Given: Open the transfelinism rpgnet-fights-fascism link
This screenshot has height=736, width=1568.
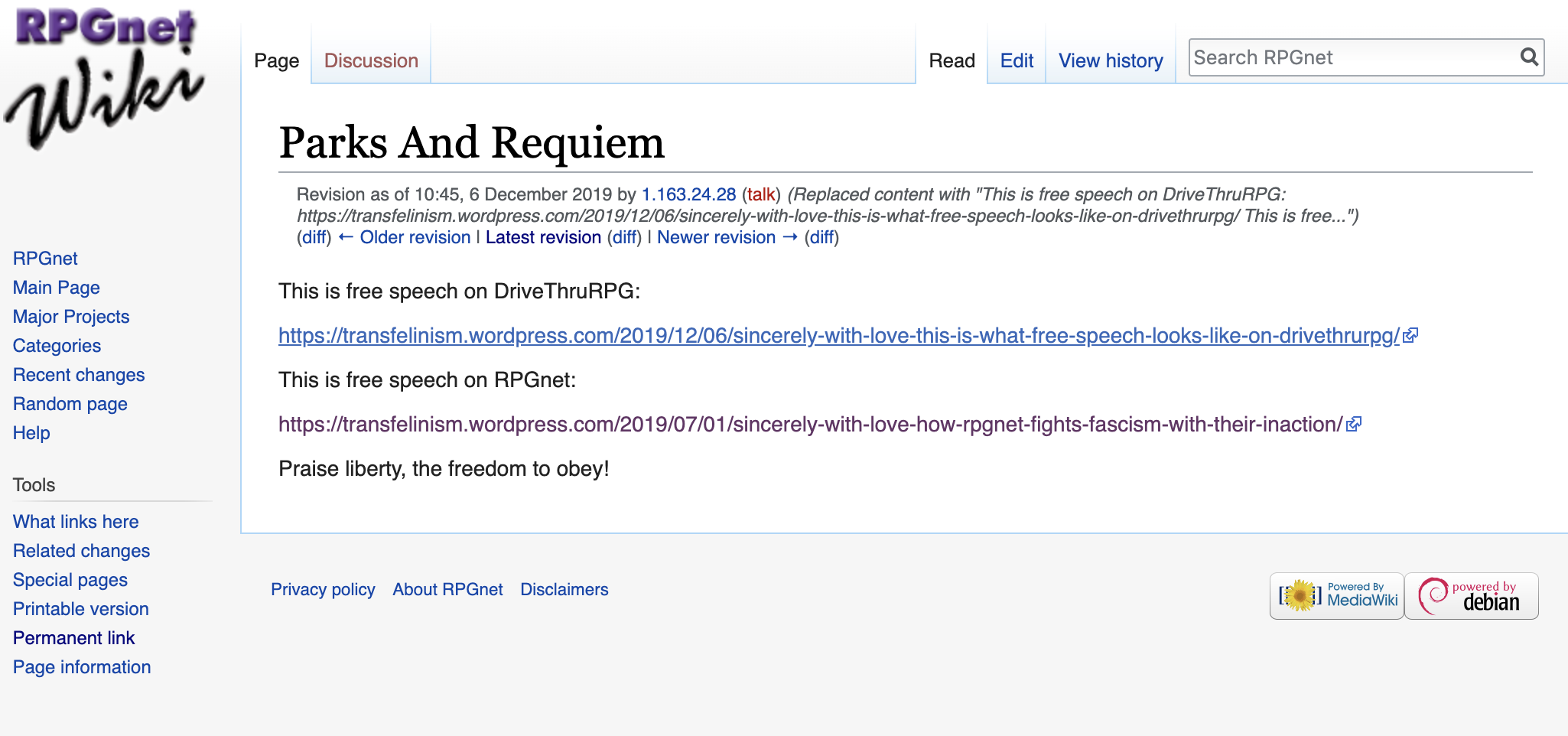Looking at the screenshot, I should (811, 424).
